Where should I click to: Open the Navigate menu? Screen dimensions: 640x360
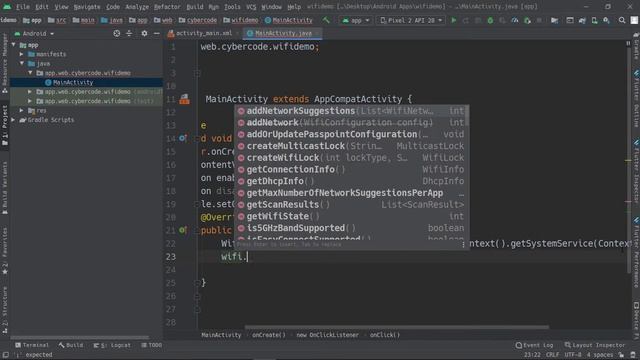pos(87,7)
